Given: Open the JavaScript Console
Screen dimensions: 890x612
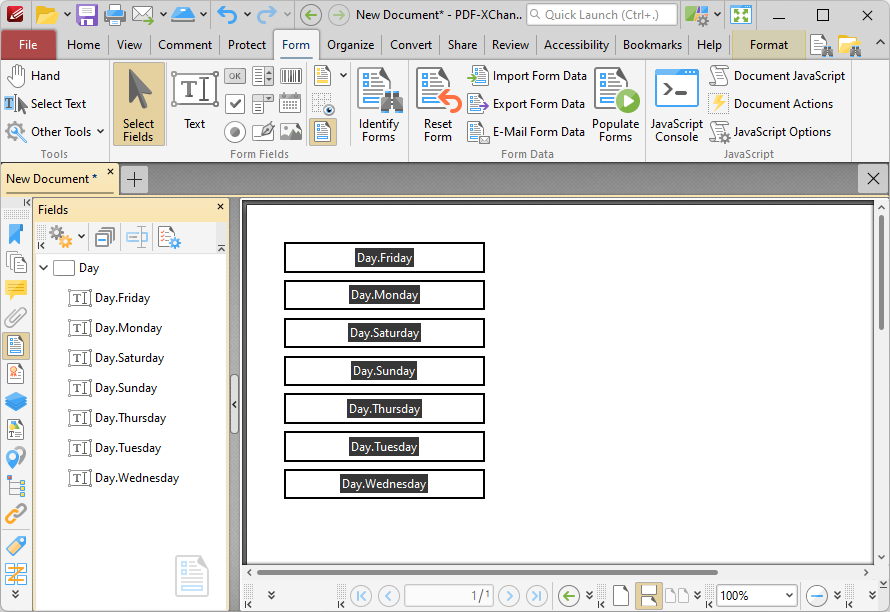Looking at the screenshot, I should coord(676,104).
